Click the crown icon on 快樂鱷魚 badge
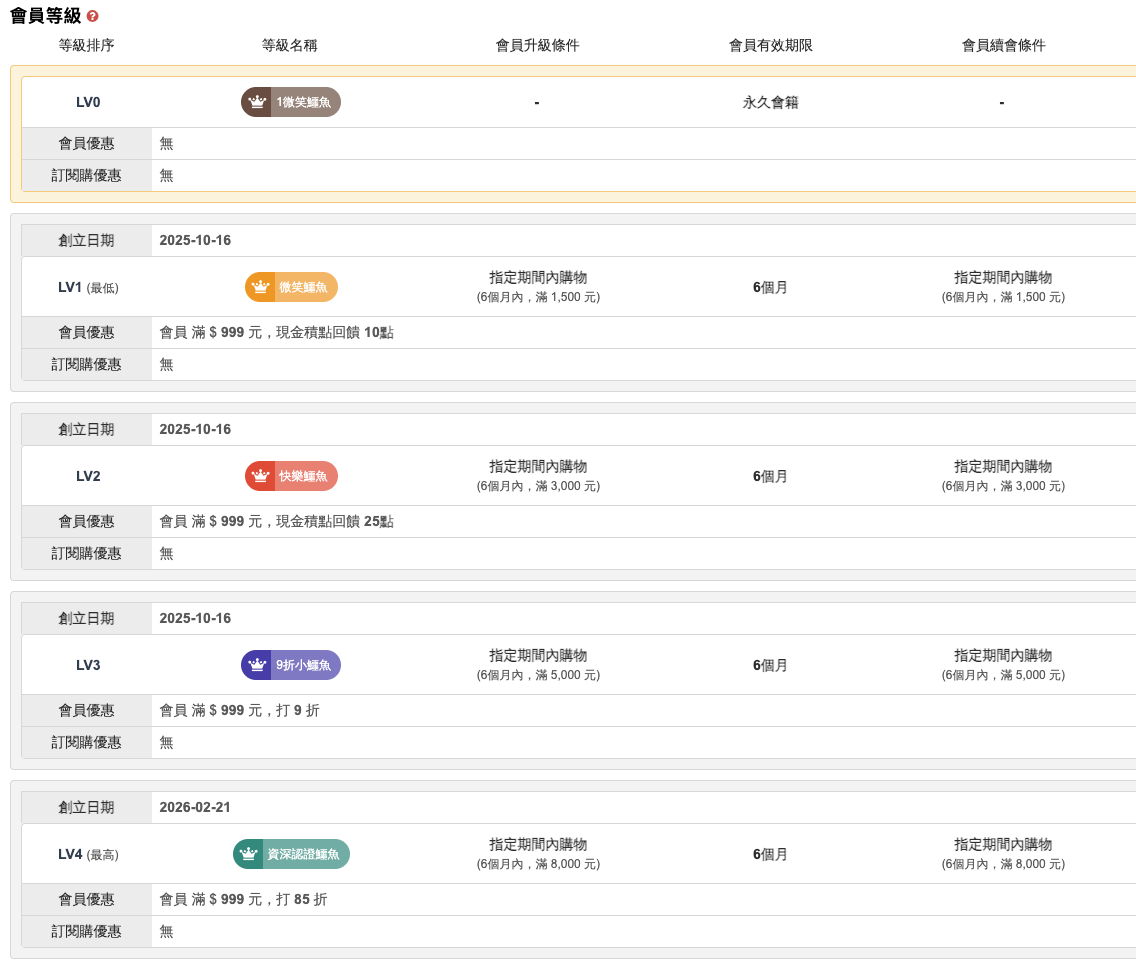1136x961 pixels. pyautogui.click(x=261, y=476)
